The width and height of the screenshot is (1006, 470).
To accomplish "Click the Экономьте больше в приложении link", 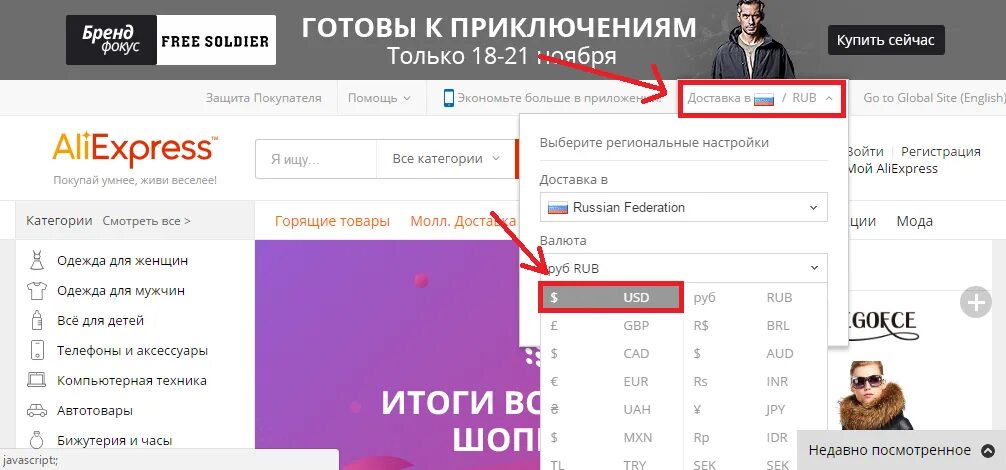I will point(559,98).
